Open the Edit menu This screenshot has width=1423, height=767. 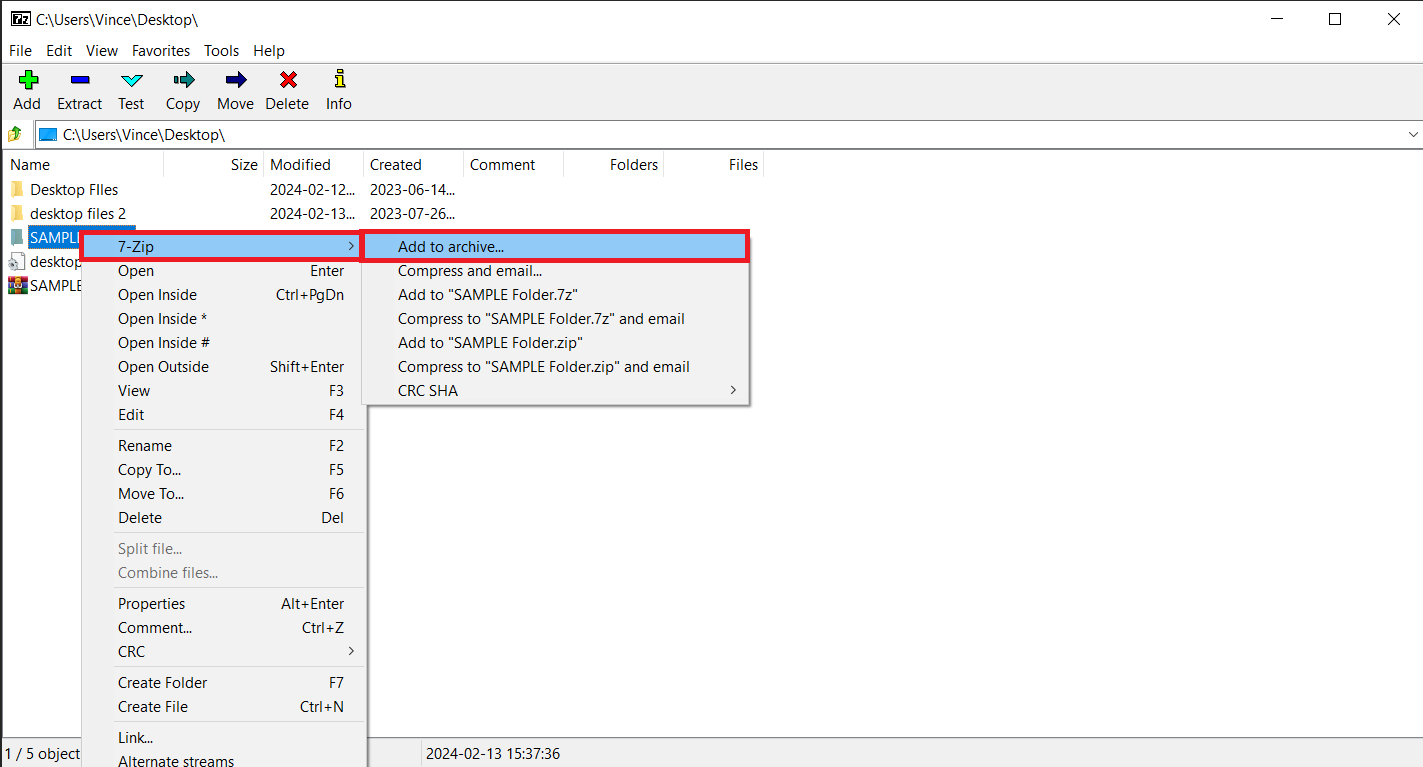(x=59, y=50)
